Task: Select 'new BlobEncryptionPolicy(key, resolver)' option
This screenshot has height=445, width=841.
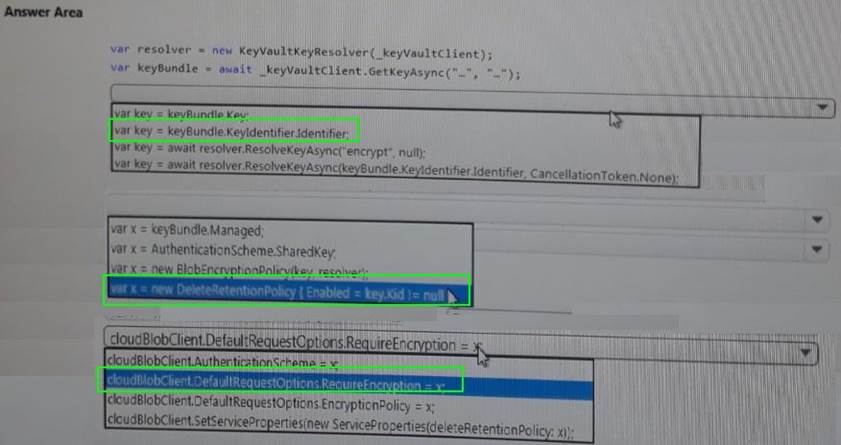Action: point(239,270)
